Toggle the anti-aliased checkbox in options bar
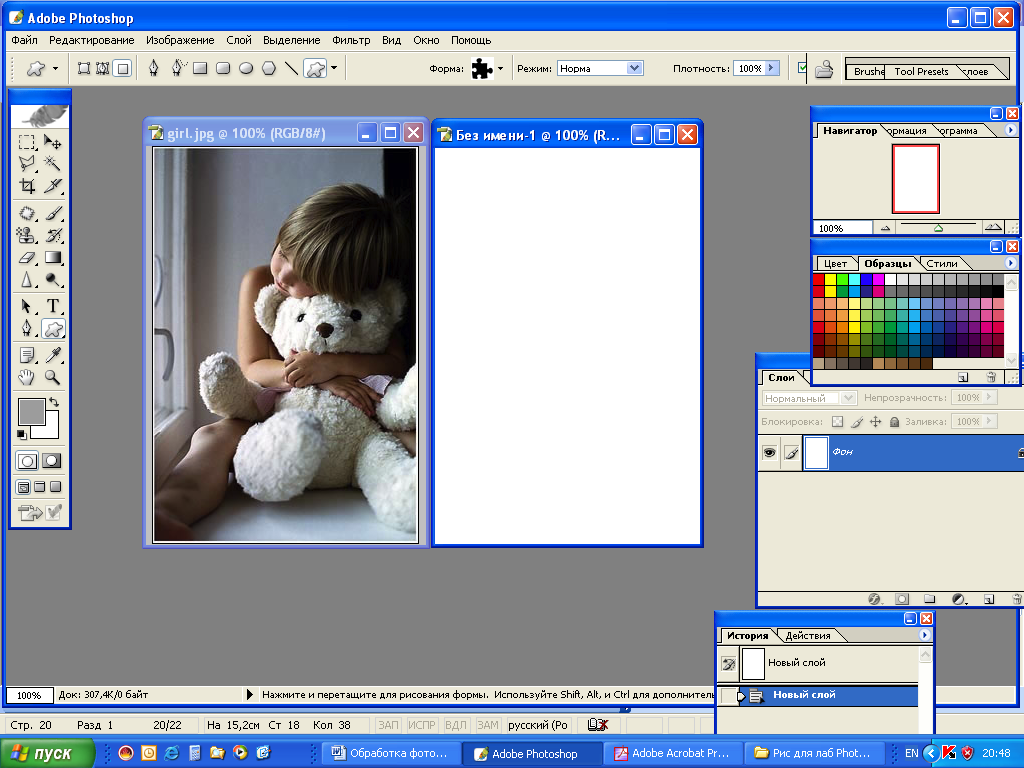 tap(803, 67)
